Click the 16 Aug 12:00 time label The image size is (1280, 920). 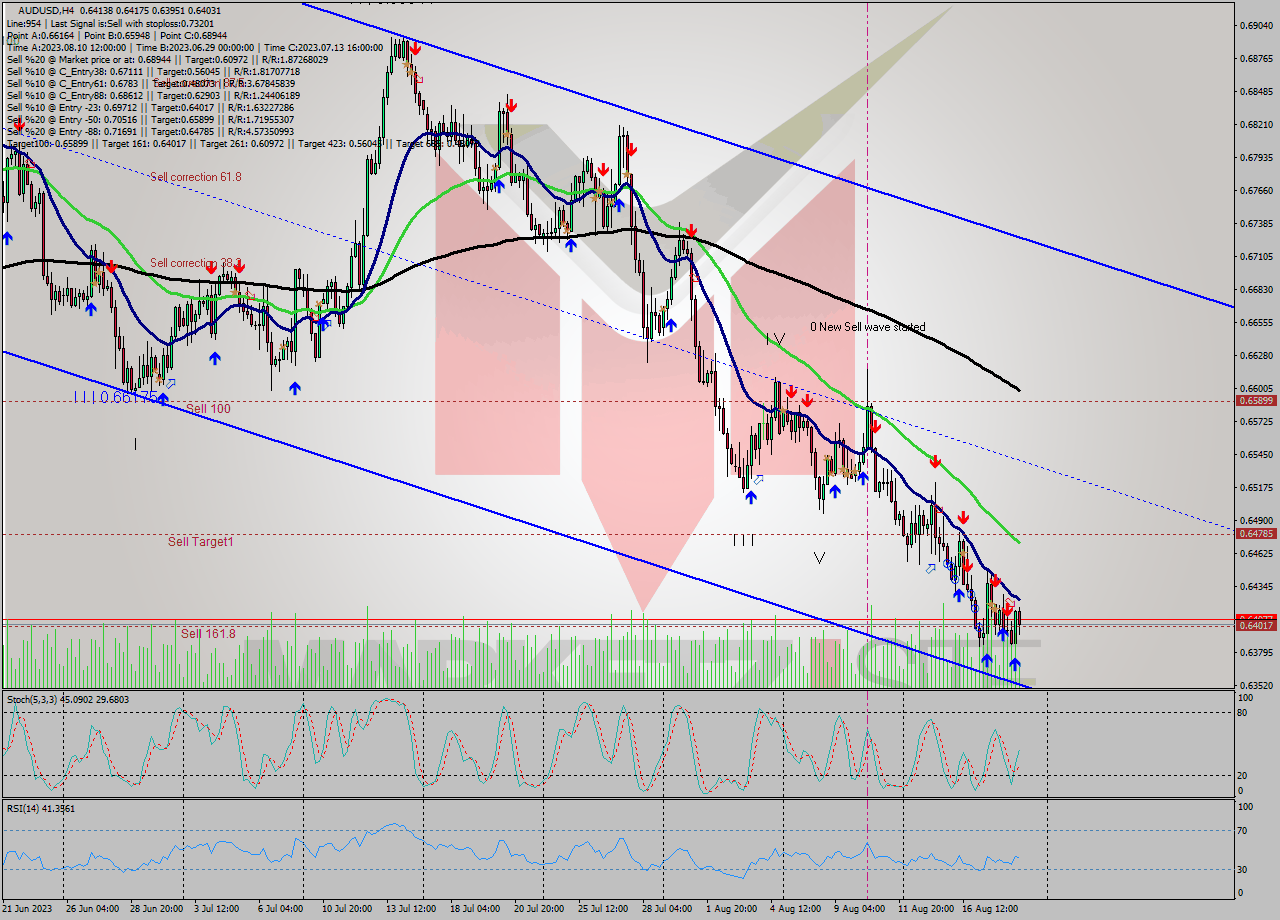[988, 909]
